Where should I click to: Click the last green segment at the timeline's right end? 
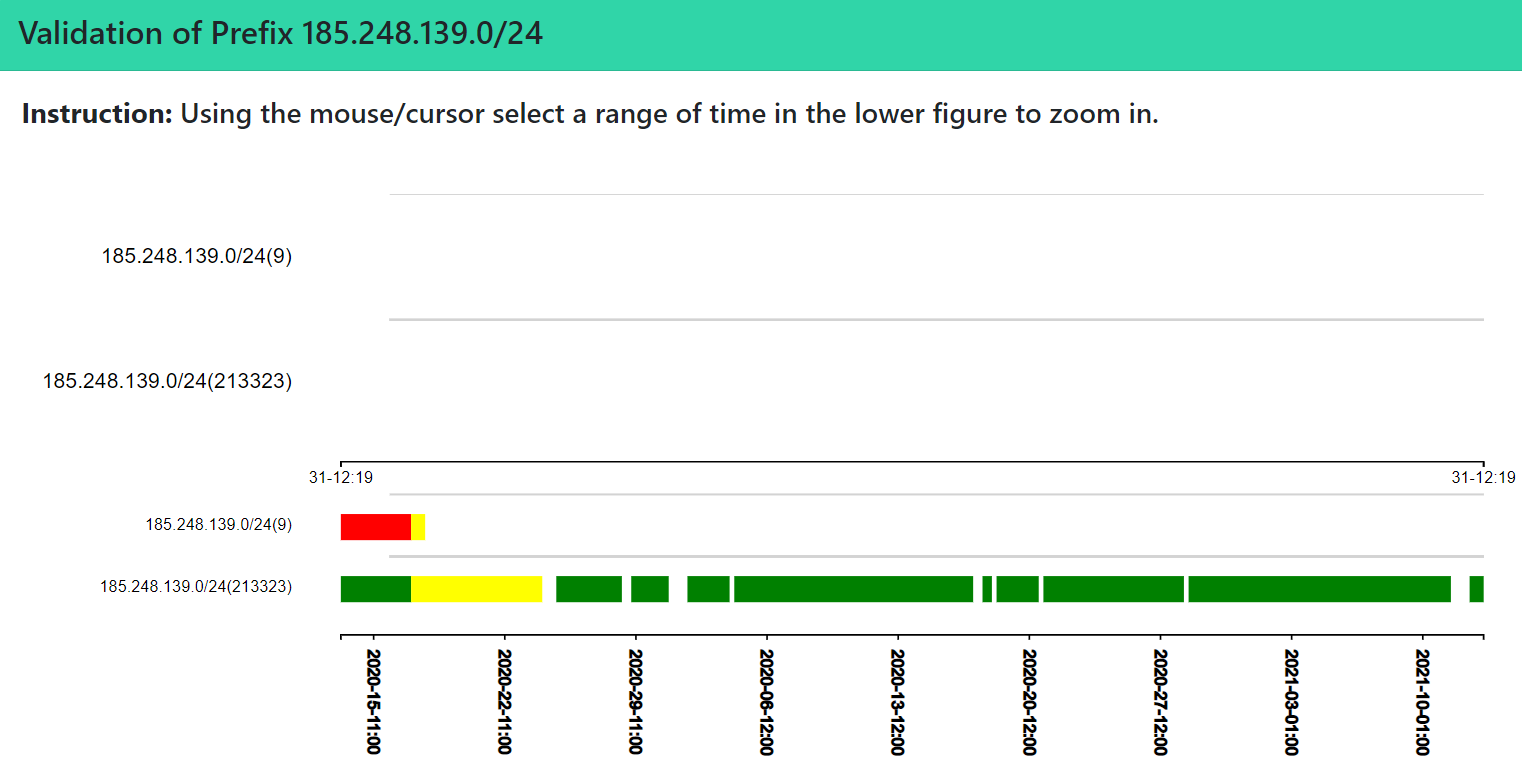point(1476,589)
